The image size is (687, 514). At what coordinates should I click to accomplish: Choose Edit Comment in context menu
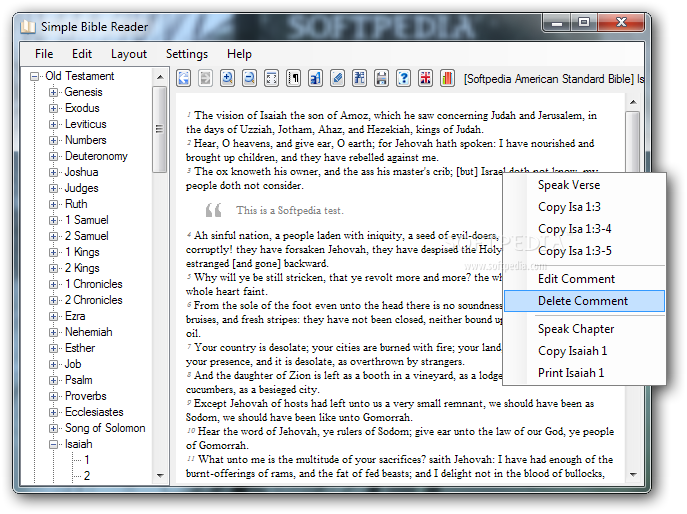tap(584, 279)
